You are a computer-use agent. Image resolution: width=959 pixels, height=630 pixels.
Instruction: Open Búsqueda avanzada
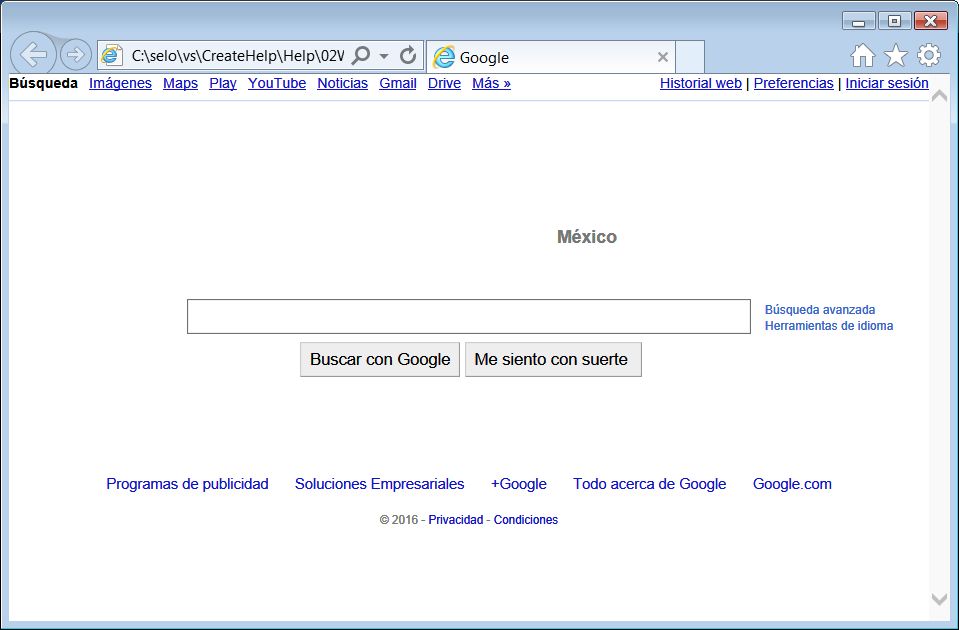click(x=820, y=309)
